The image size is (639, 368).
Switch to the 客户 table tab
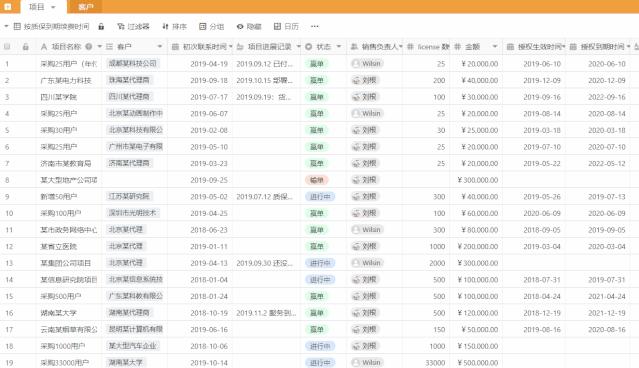85,7
